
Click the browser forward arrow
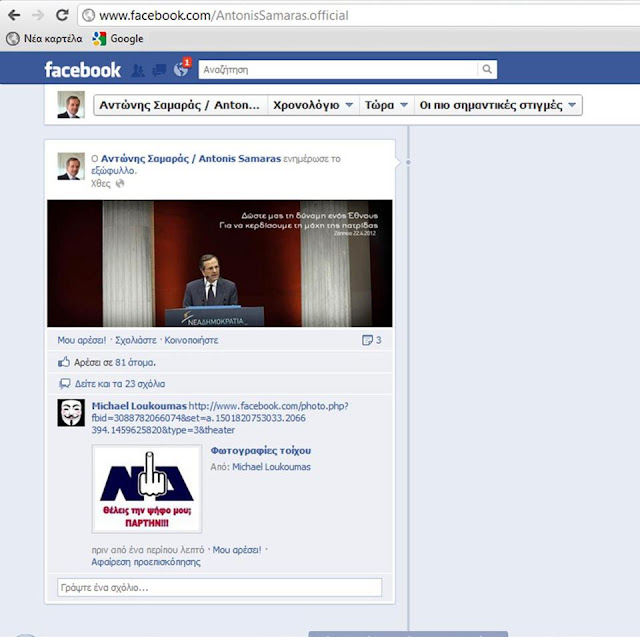(38, 15)
